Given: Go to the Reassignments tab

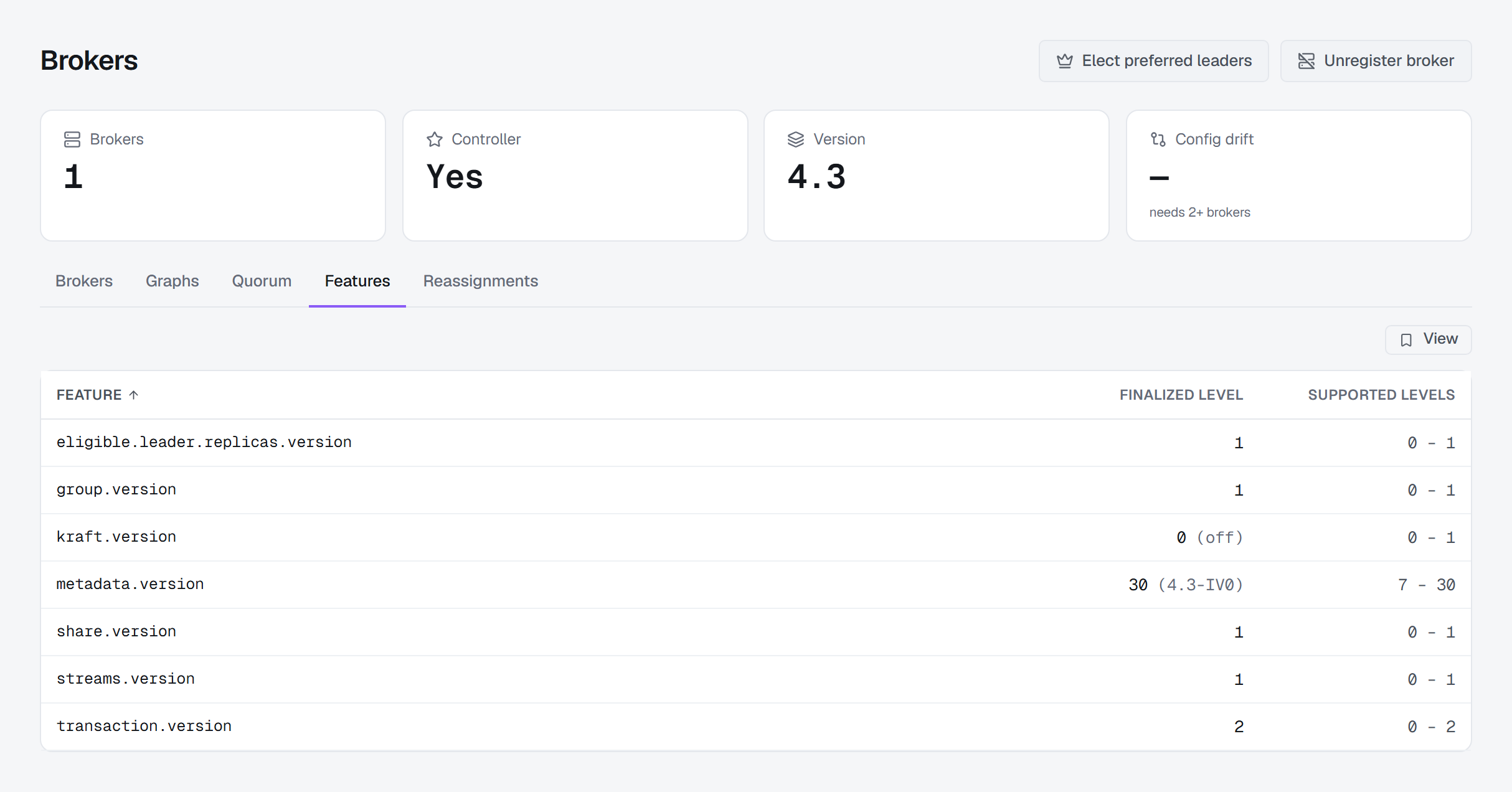Looking at the screenshot, I should 481,281.
